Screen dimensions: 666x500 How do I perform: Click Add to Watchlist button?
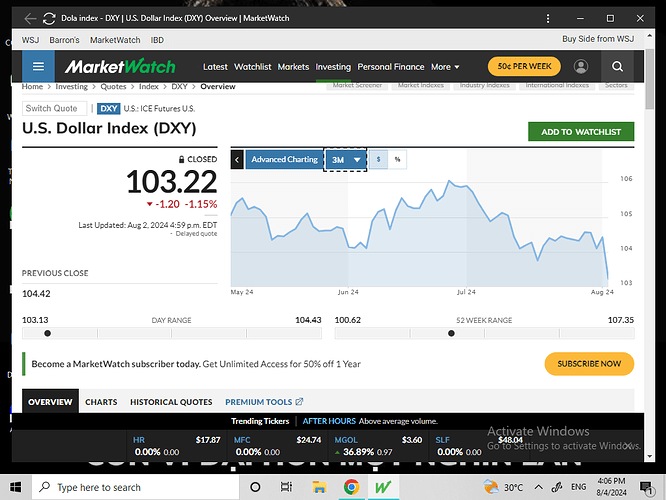581,132
